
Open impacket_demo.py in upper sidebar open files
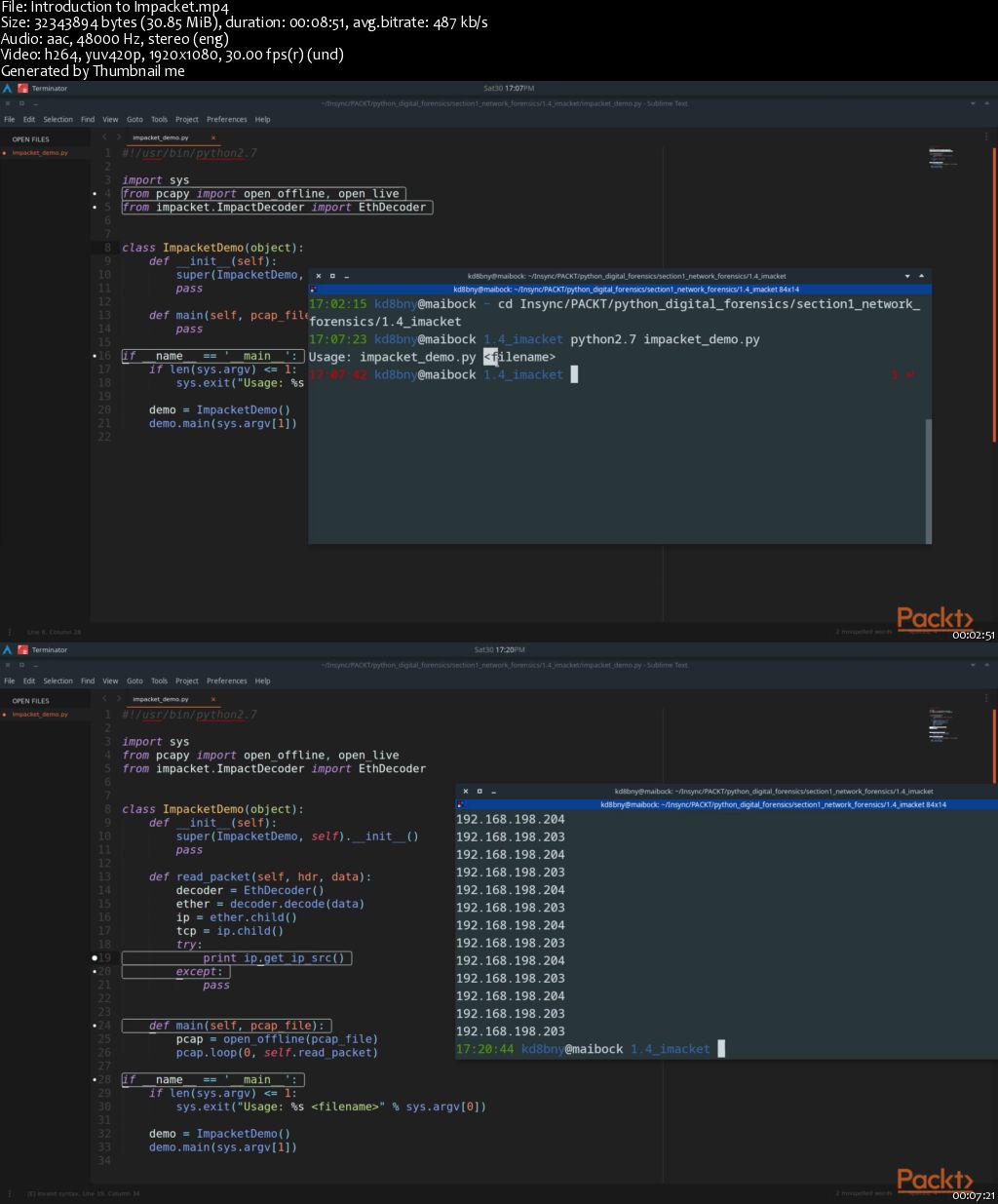pos(40,153)
